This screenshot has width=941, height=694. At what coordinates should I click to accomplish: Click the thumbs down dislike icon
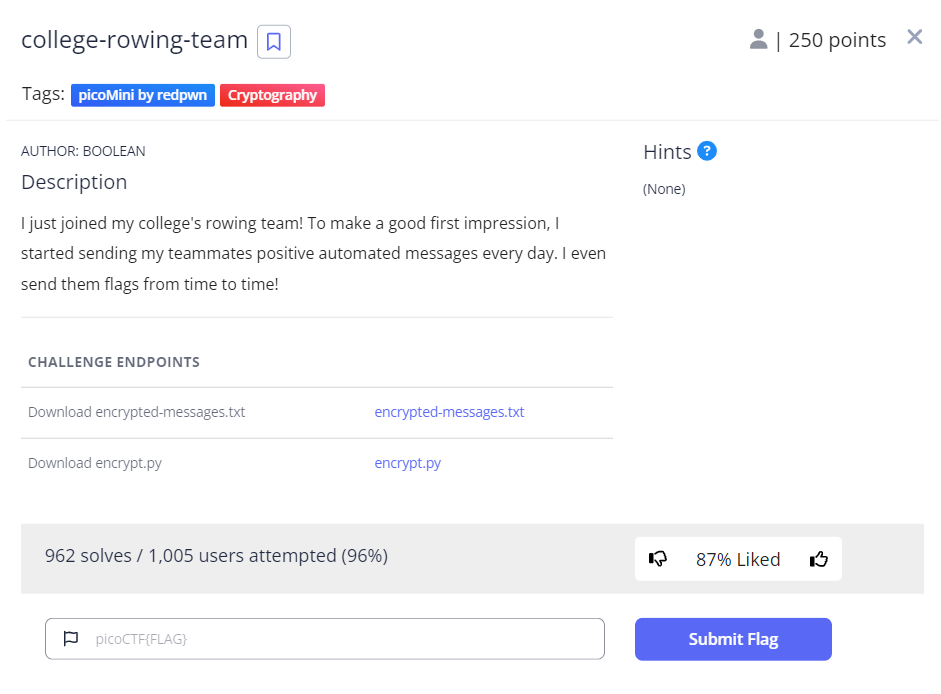pos(658,559)
